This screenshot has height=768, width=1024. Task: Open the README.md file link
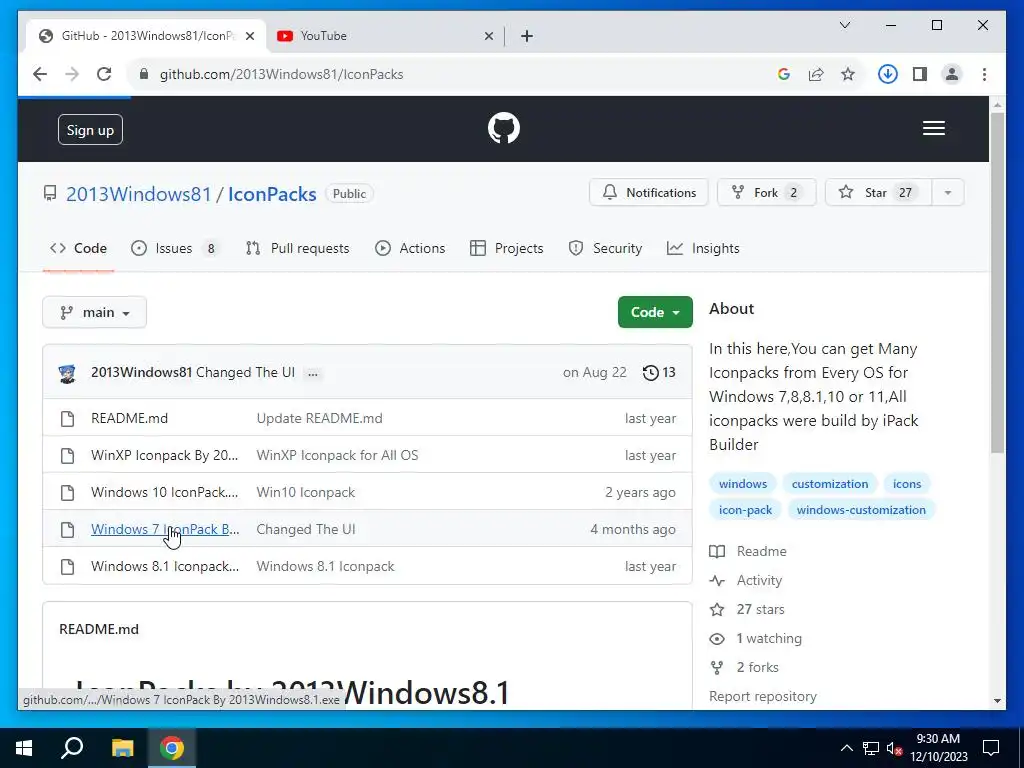(129, 419)
